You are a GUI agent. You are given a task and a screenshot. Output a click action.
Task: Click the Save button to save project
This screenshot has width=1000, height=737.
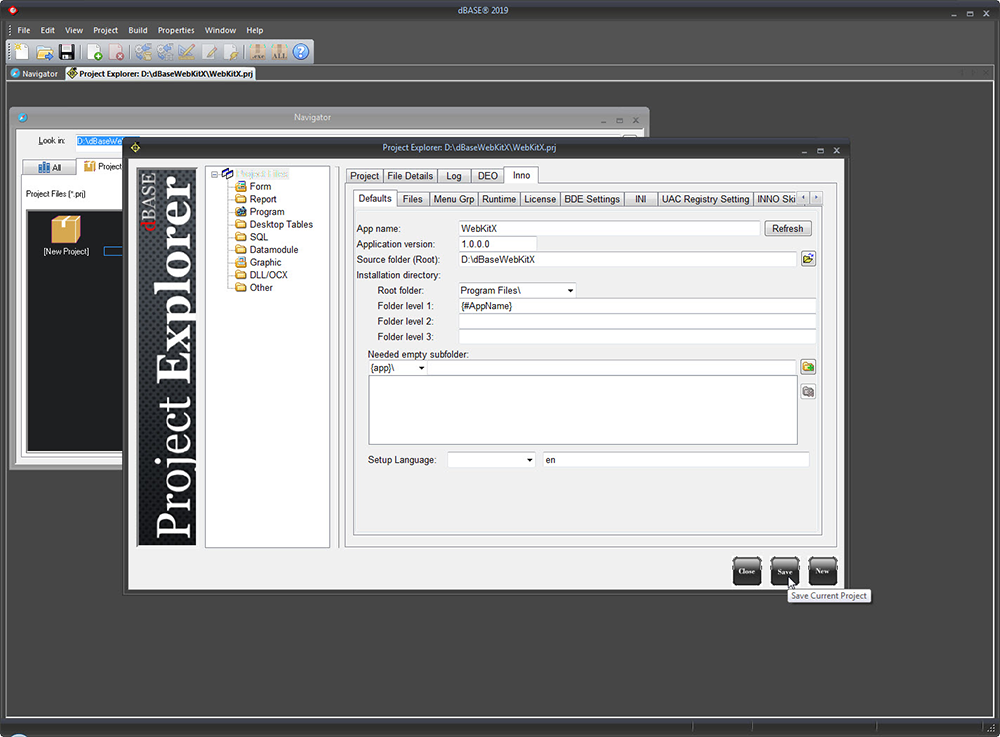click(784, 571)
